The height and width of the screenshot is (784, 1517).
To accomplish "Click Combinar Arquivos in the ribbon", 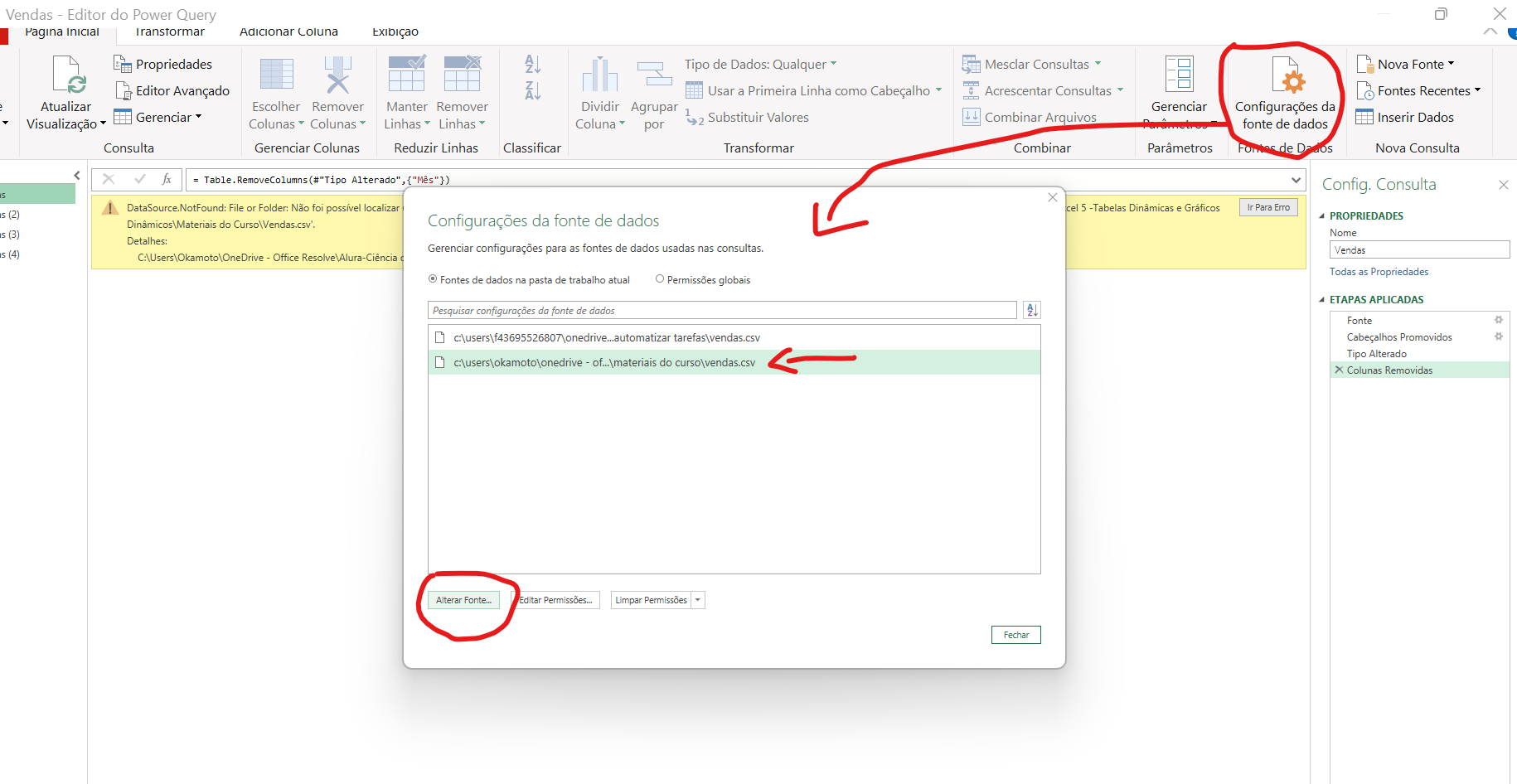I will (1030, 118).
